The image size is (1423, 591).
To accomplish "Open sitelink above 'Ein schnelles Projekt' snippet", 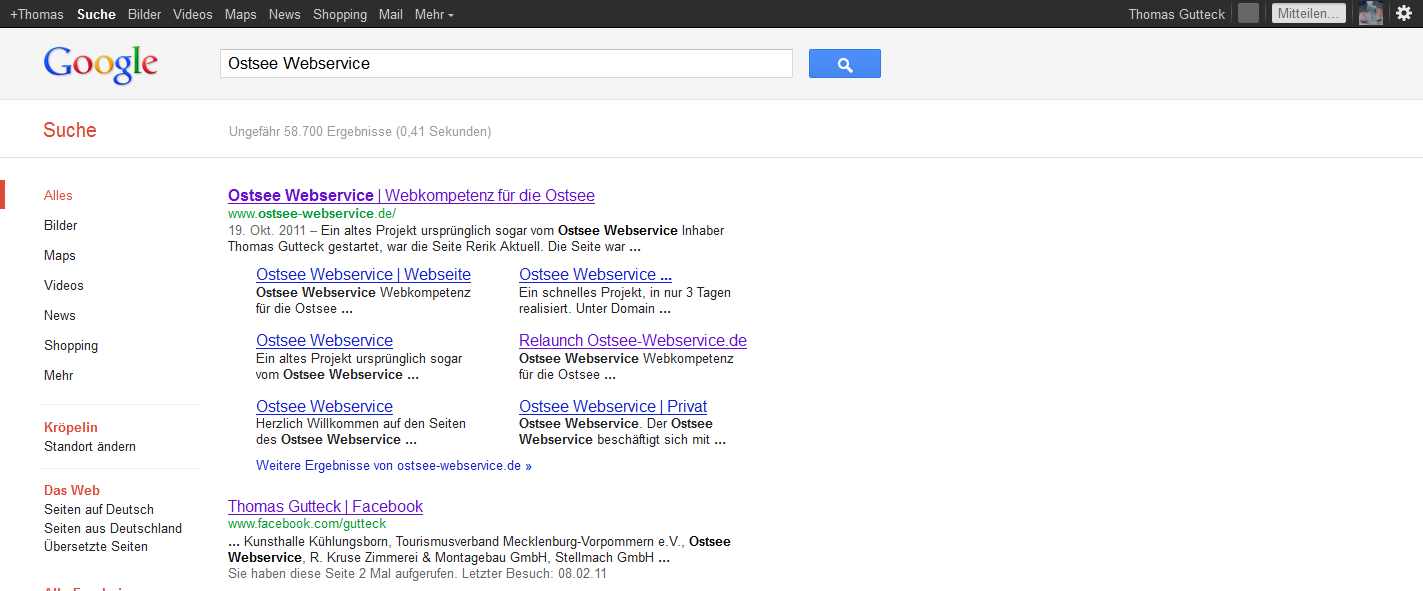I will point(595,275).
